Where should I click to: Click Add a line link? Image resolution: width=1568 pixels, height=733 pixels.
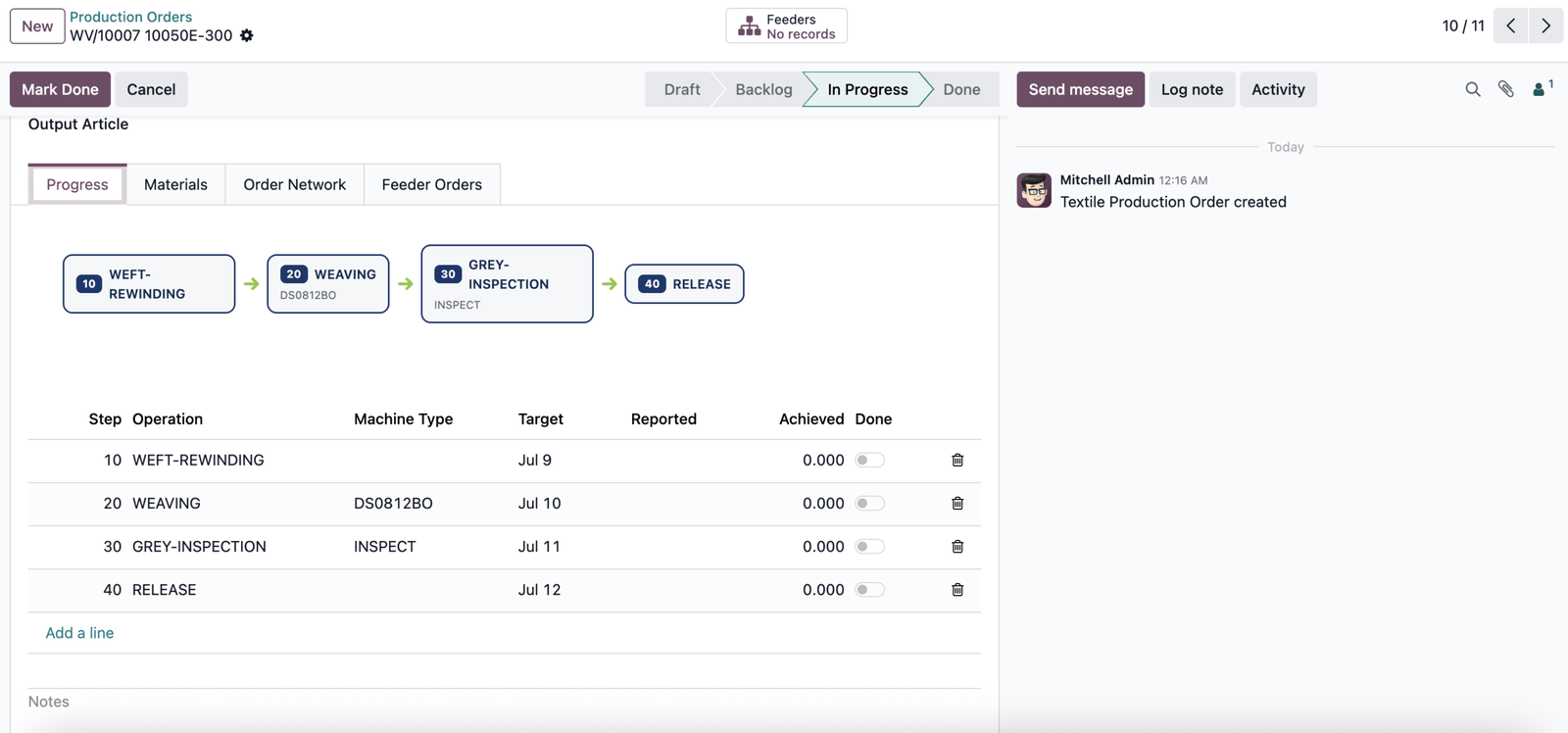coord(79,633)
